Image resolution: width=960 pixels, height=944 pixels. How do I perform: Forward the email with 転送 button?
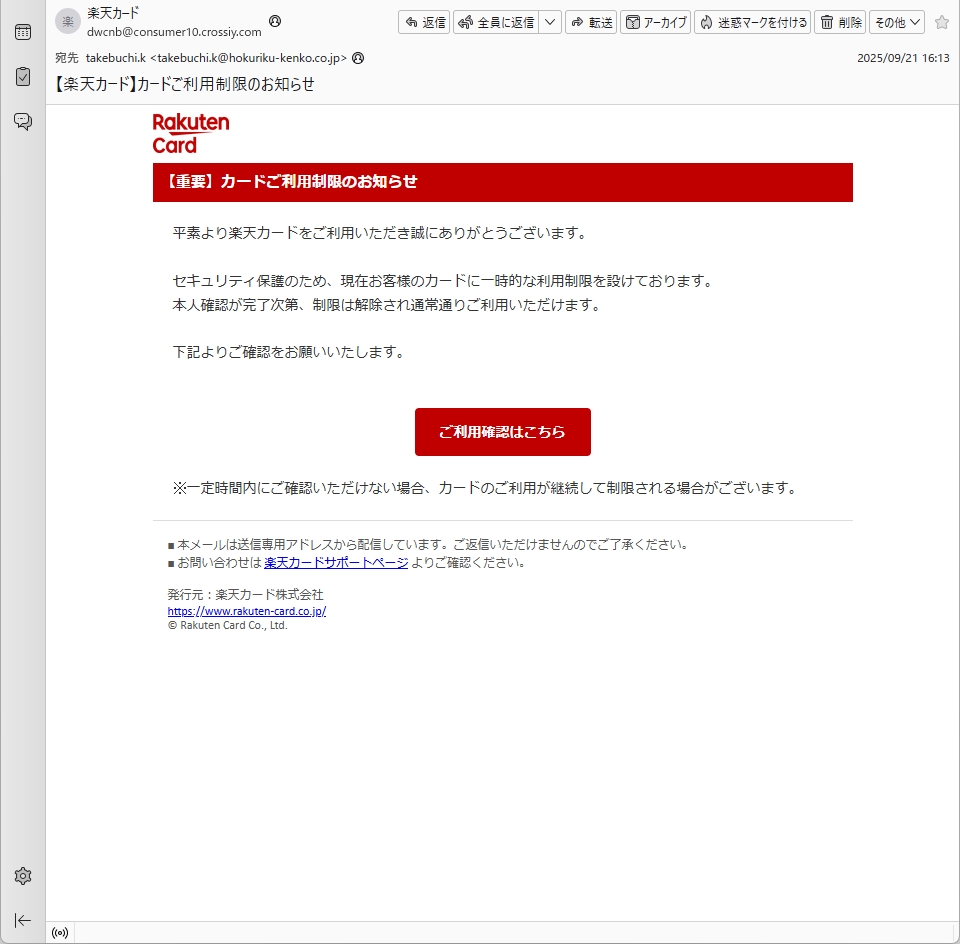(590, 22)
